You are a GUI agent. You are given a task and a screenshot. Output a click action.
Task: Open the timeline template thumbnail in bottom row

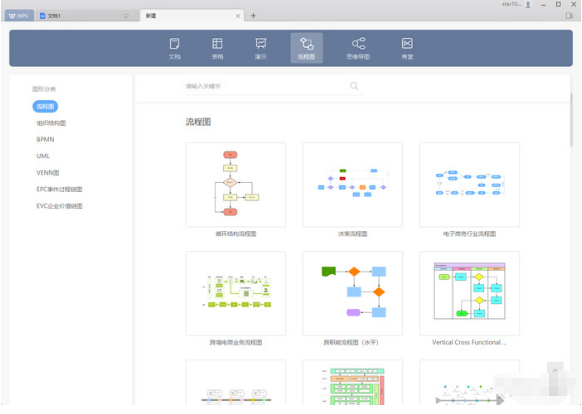(236, 382)
